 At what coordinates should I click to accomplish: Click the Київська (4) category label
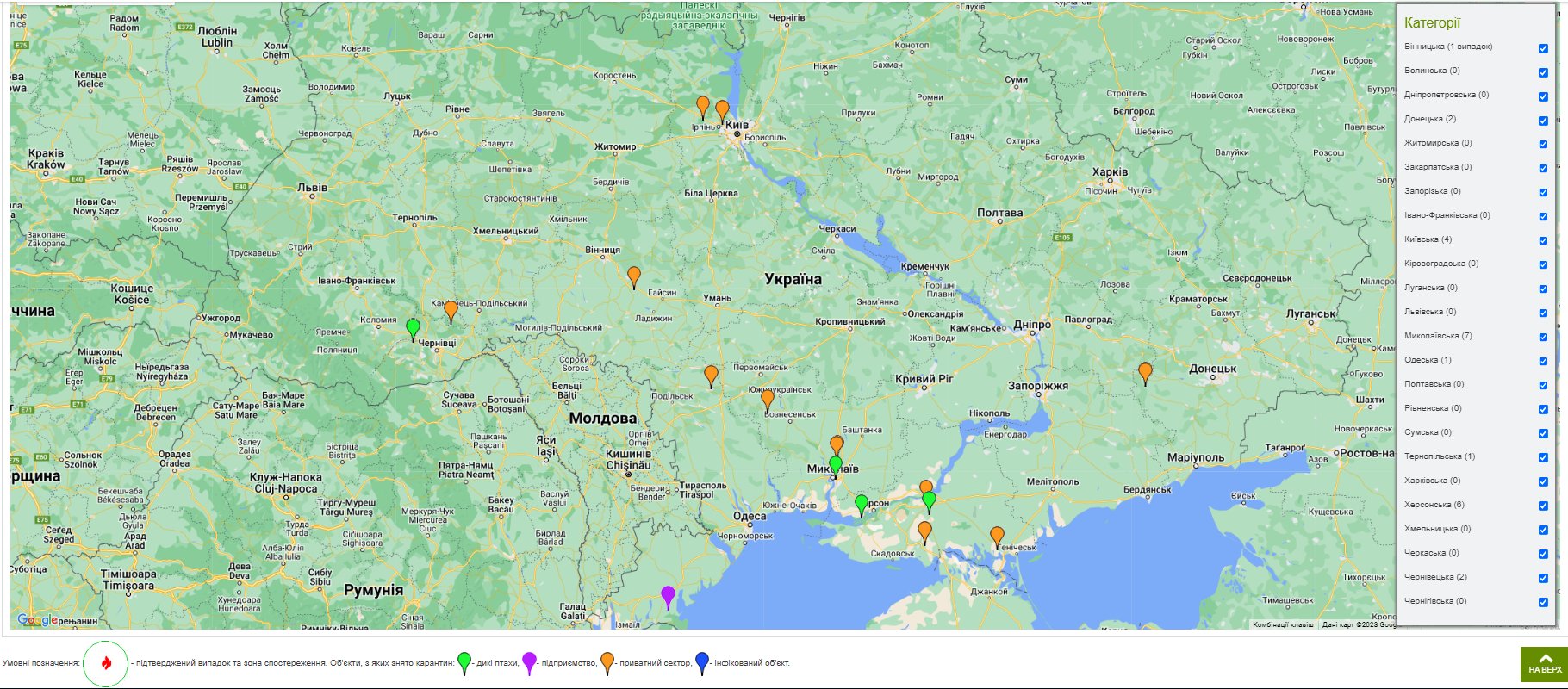tap(1428, 239)
